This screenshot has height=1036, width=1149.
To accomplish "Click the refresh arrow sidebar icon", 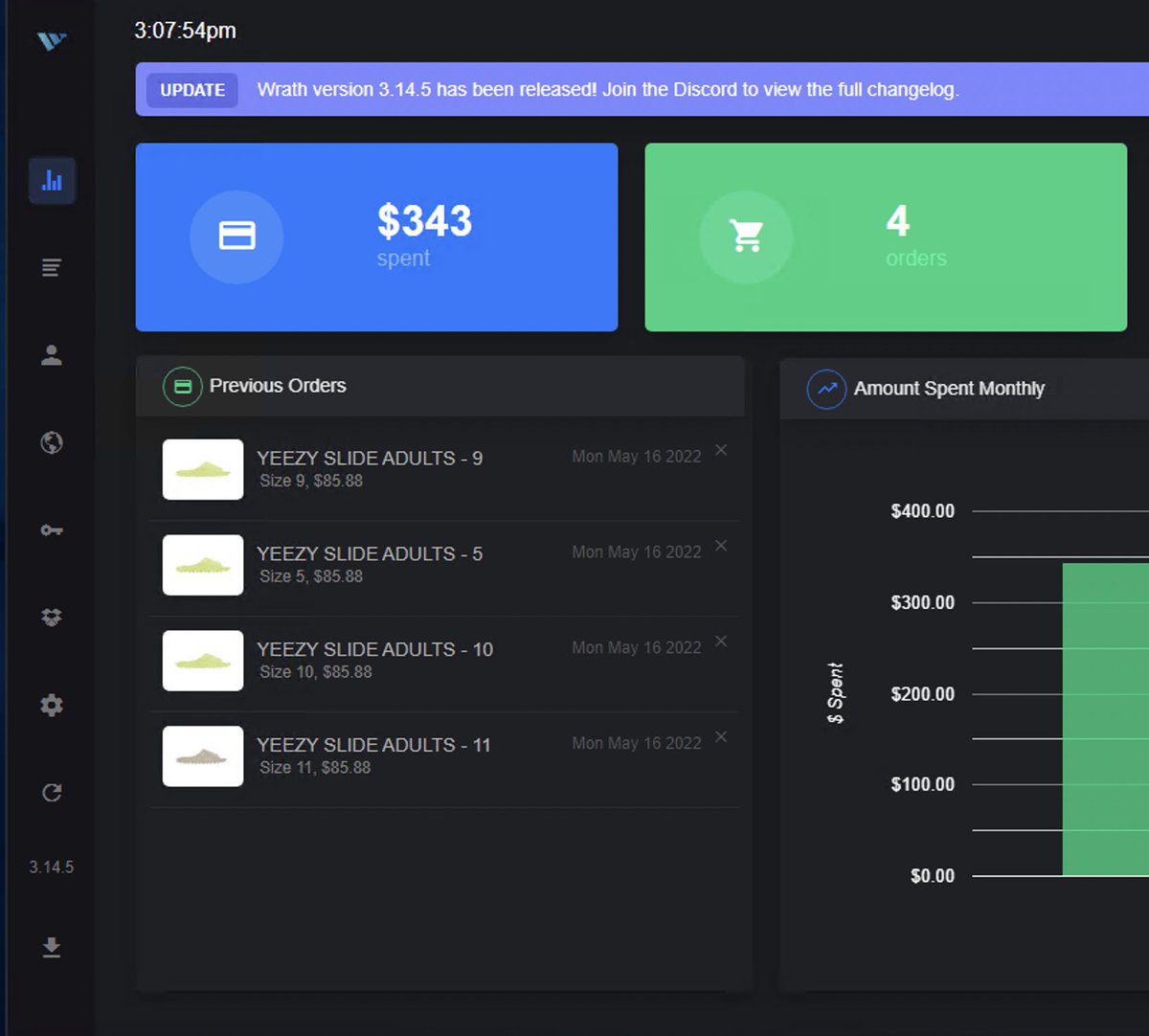I will (x=52, y=793).
